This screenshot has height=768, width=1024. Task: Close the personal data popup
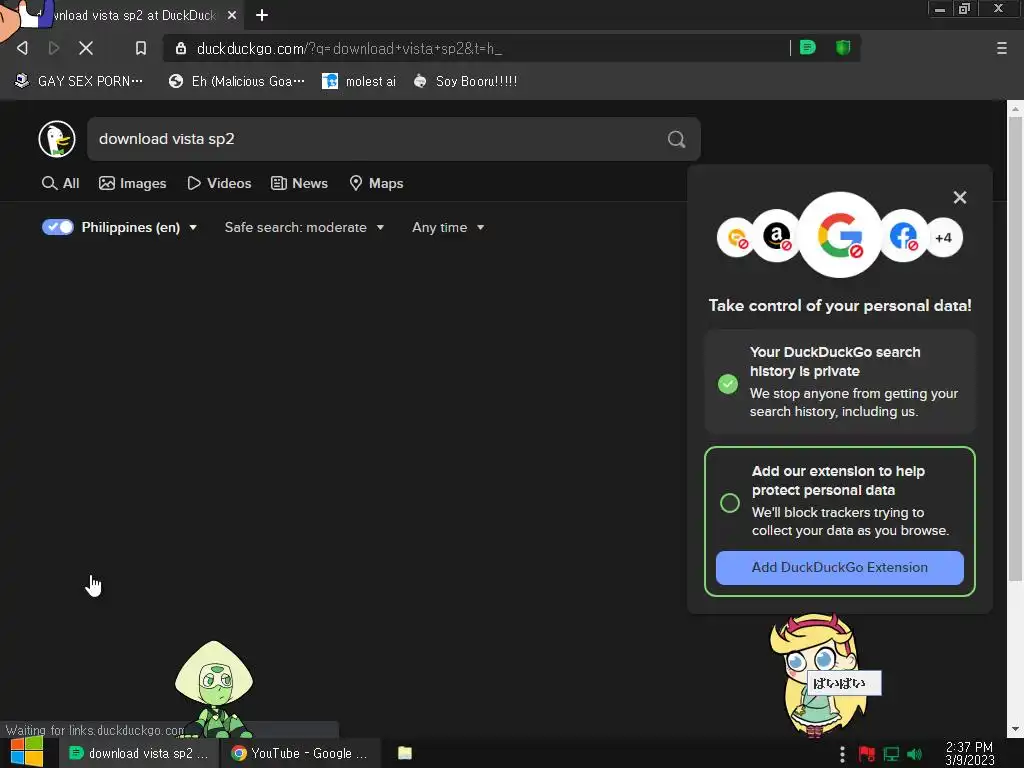959,197
